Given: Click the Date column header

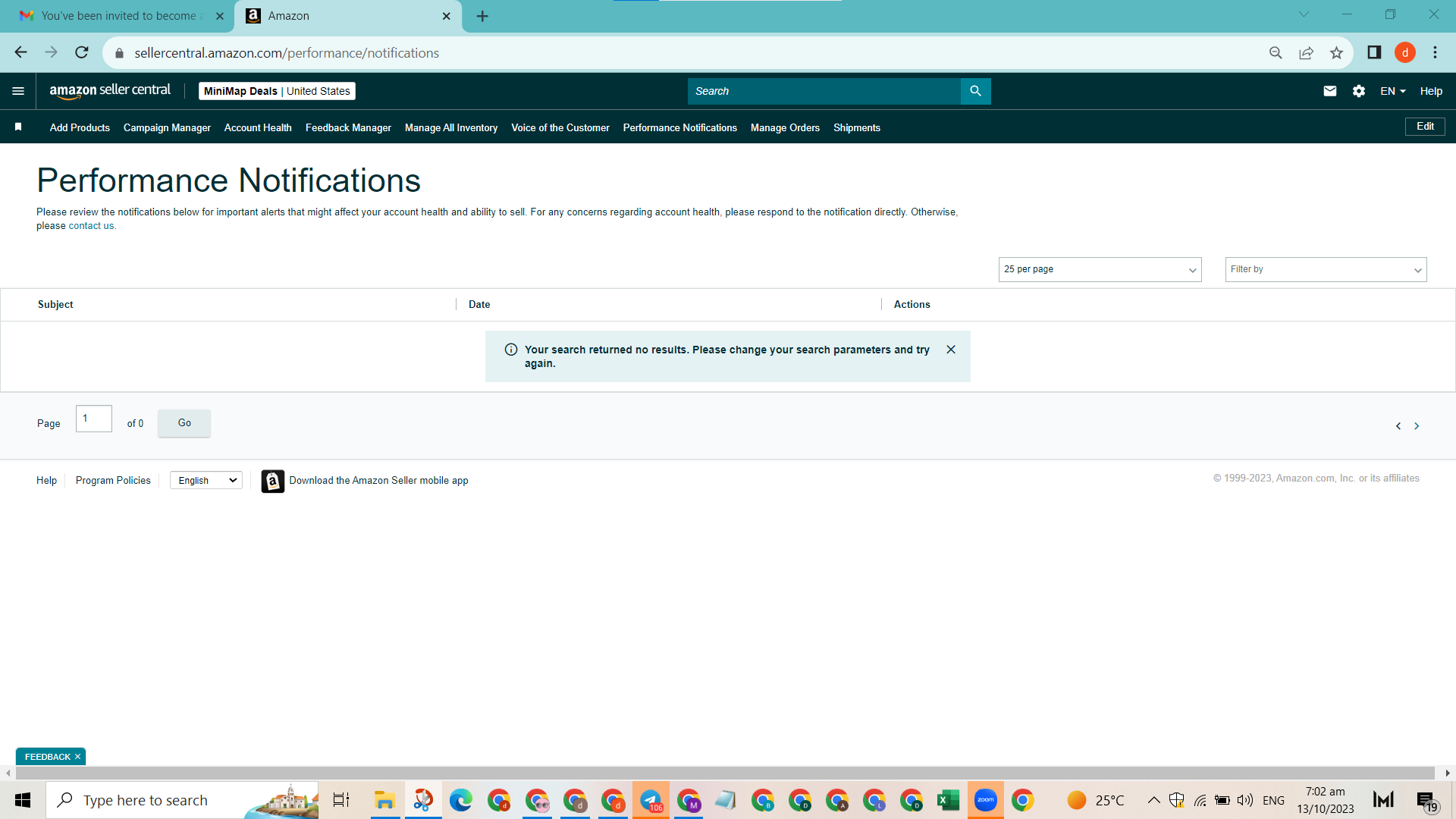Looking at the screenshot, I should click(x=479, y=304).
